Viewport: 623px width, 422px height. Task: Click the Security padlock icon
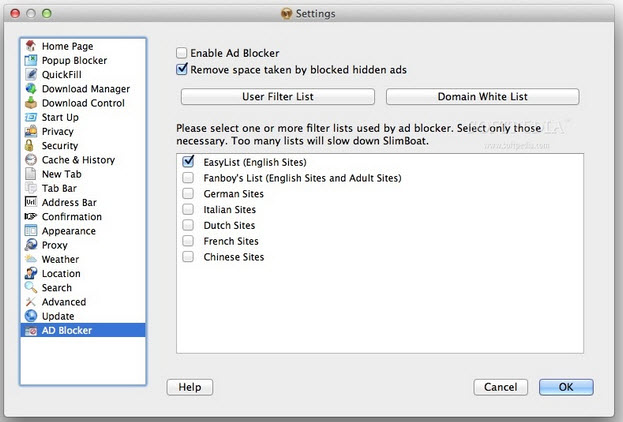pos(32,146)
